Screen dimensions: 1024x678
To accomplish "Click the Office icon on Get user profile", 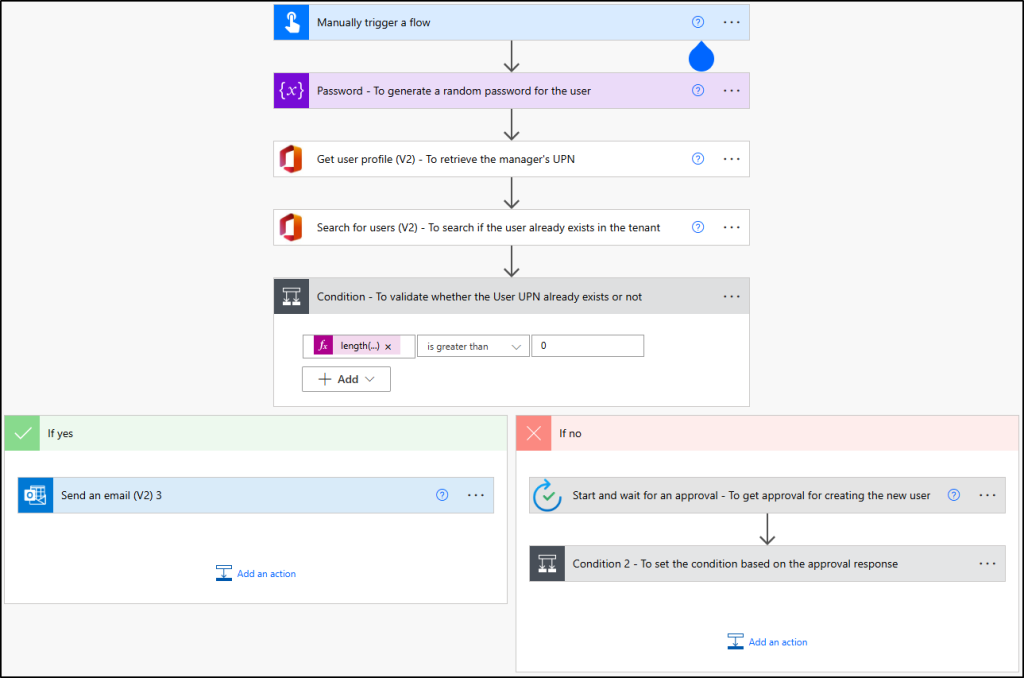I will coord(291,159).
